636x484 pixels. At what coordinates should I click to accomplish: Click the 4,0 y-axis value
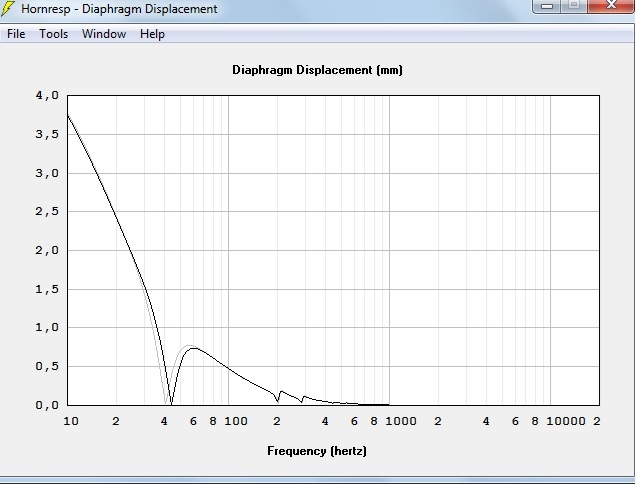[x=47, y=95]
